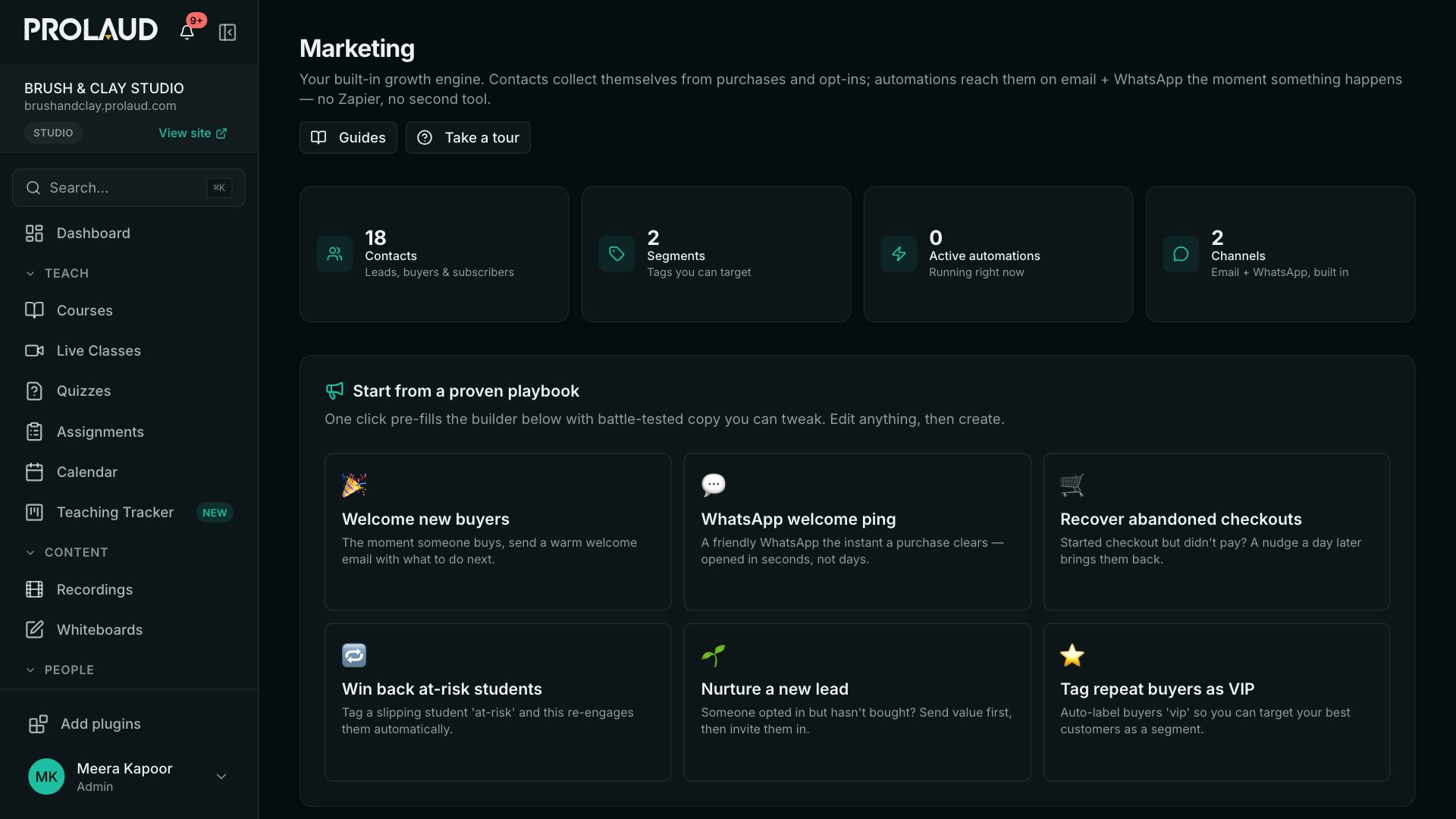Start the Take a tour button

pos(468,137)
